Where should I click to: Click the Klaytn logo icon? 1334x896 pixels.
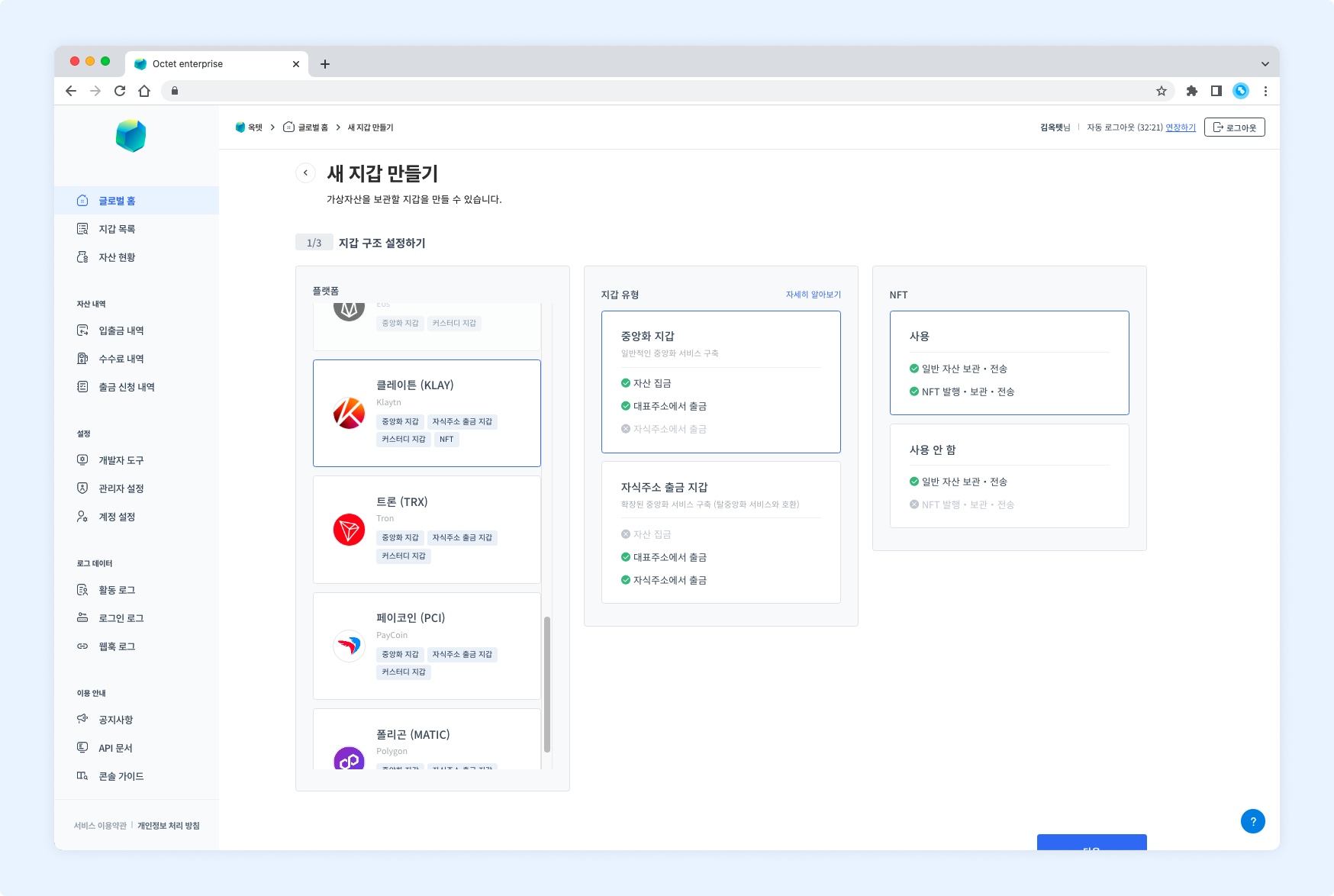[349, 413]
